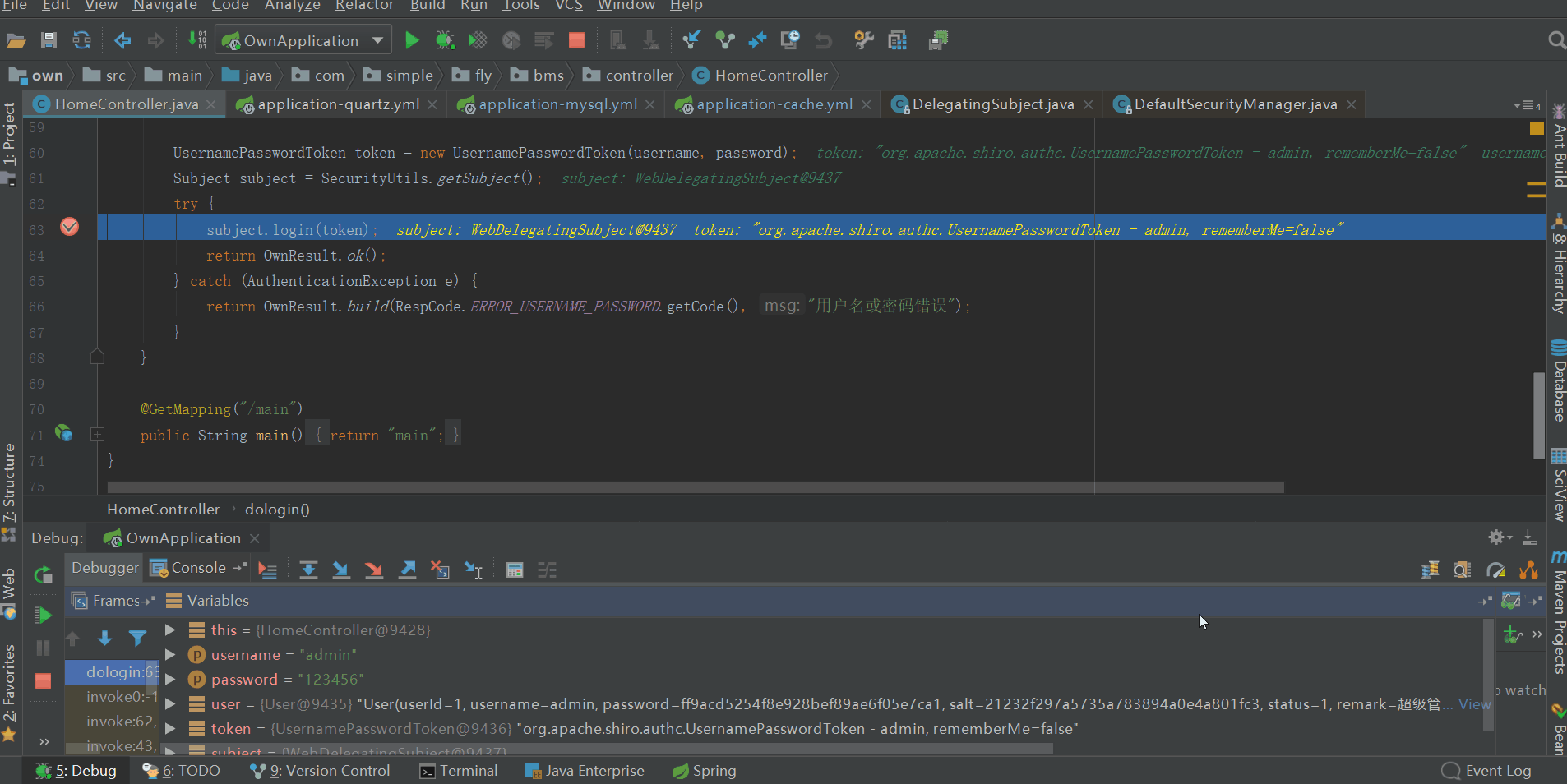The width and height of the screenshot is (1567, 784).
Task: Expand the user variable node
Action: (x=170, y=704)
